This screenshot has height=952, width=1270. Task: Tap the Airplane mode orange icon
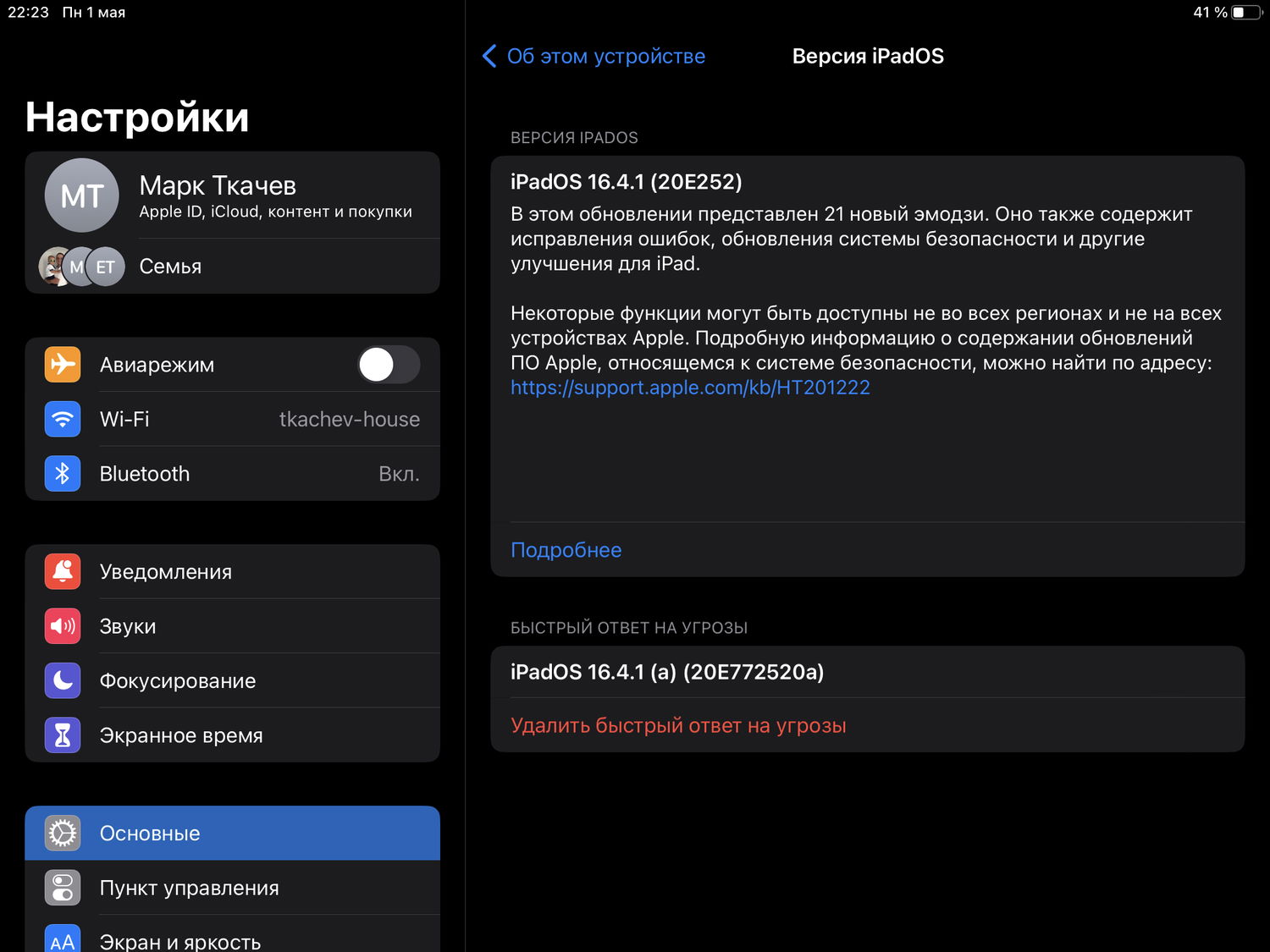[63, 365]
